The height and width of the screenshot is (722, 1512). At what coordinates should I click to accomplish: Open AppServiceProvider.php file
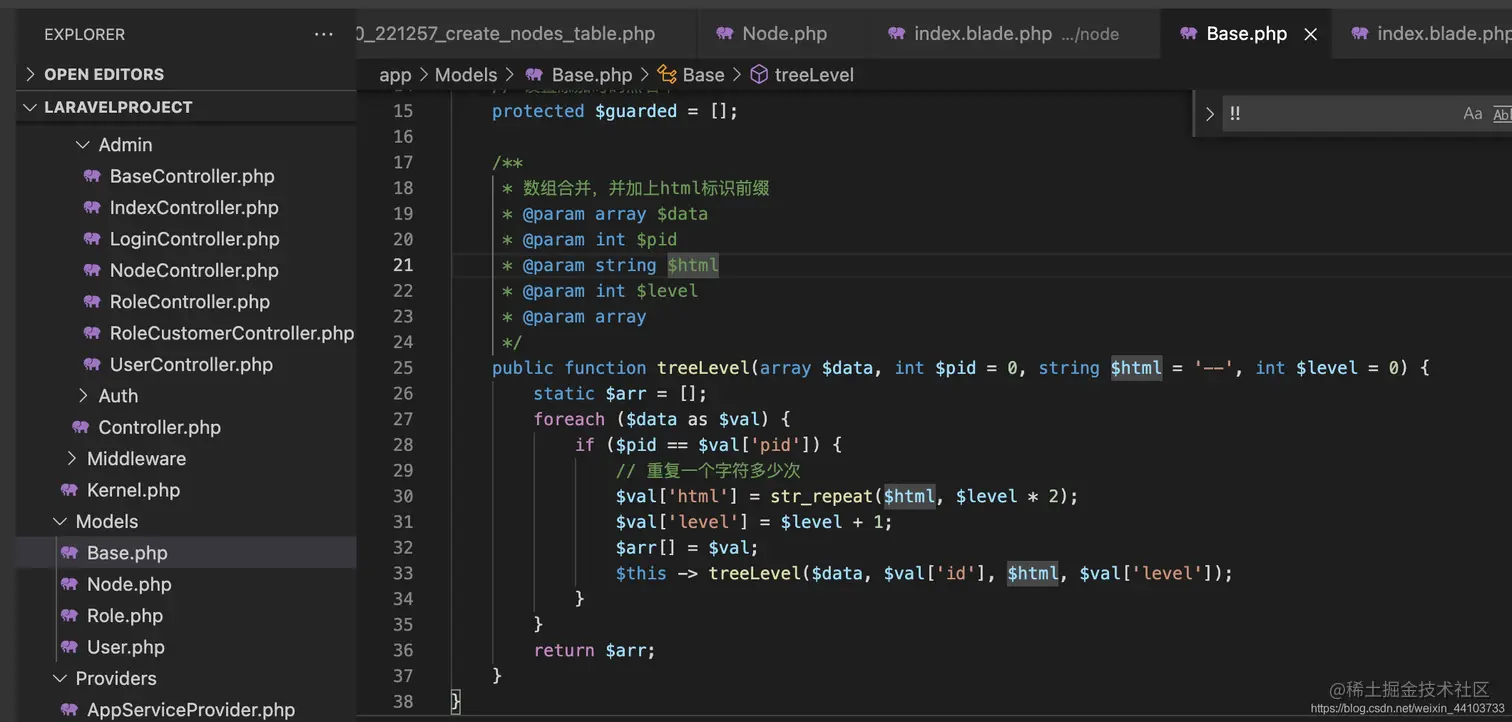click(191, 710)
